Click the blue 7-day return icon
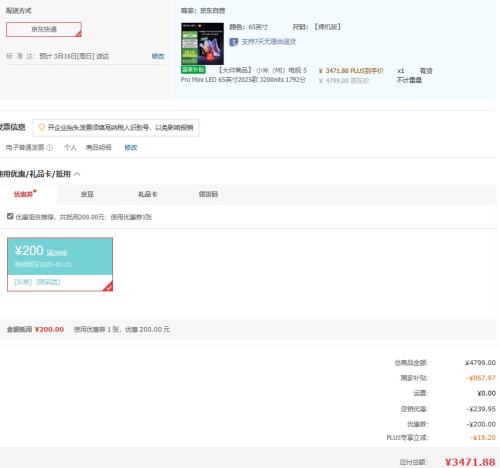 point(234,42)
